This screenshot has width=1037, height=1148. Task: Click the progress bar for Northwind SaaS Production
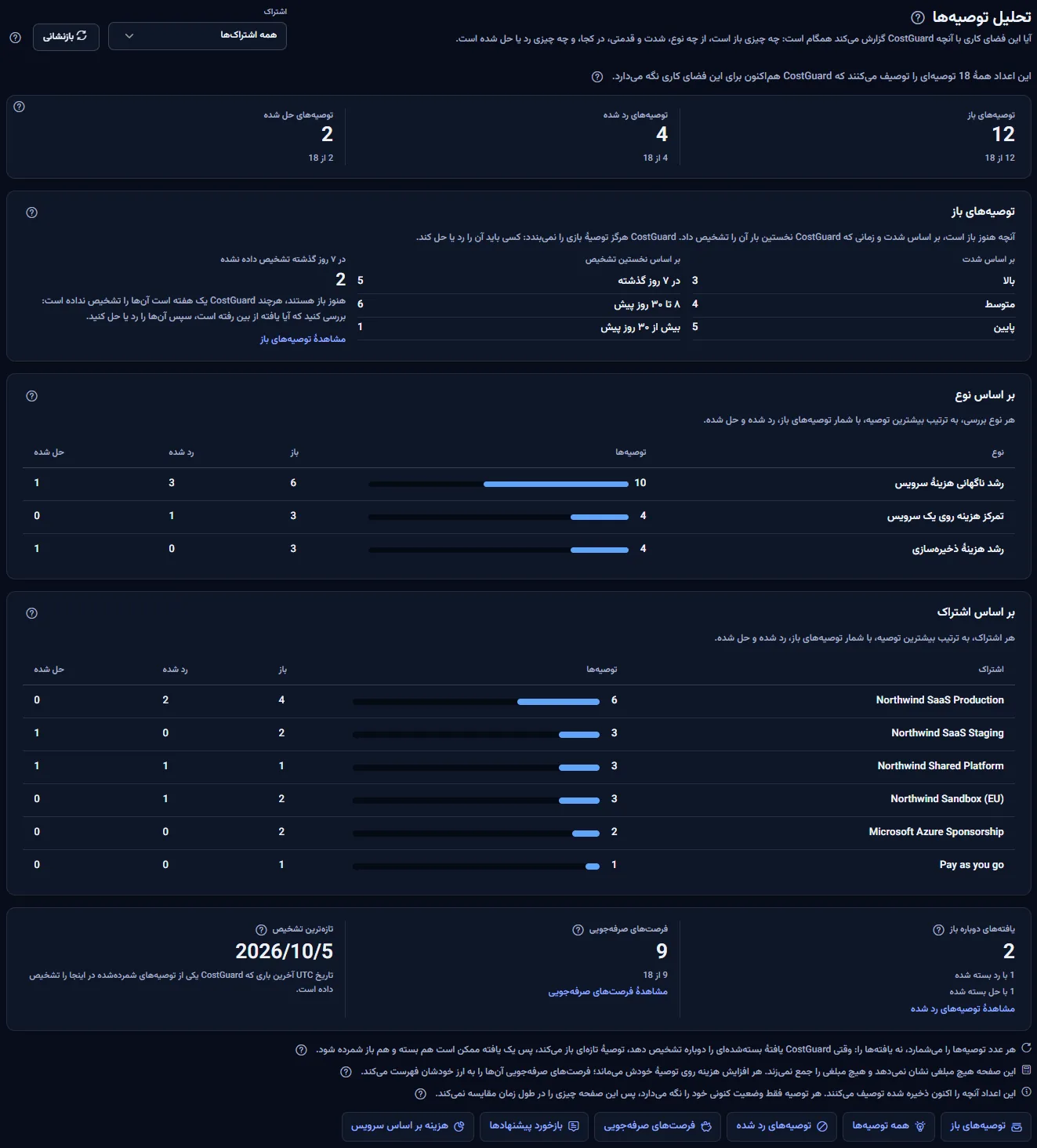pos(476,702)
